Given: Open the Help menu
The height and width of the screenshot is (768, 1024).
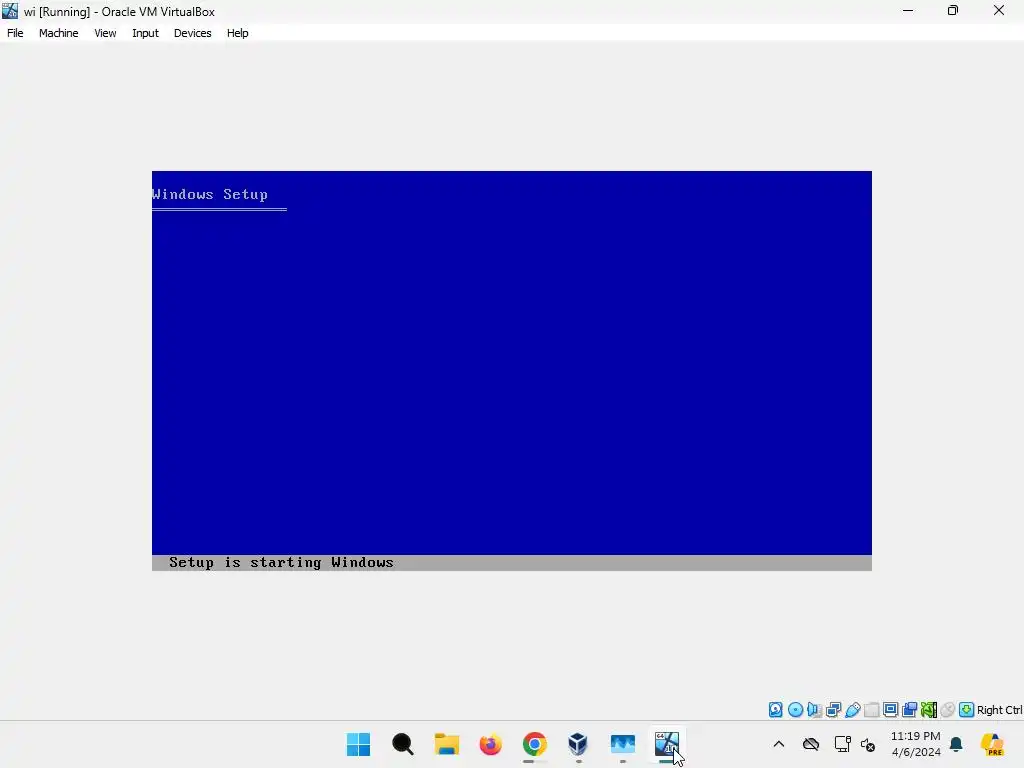Looking at the screenshot, I should coord(238,33).
